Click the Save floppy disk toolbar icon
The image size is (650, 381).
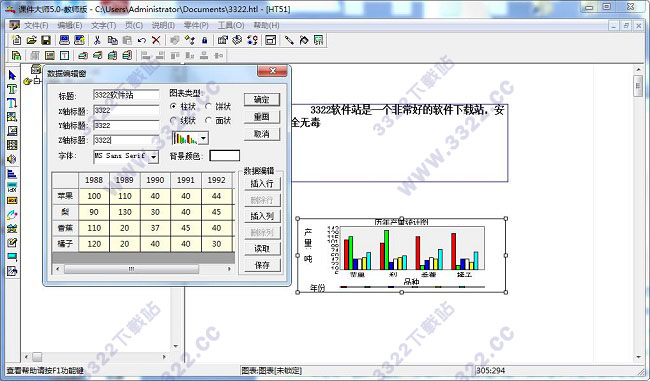[46, 40]
